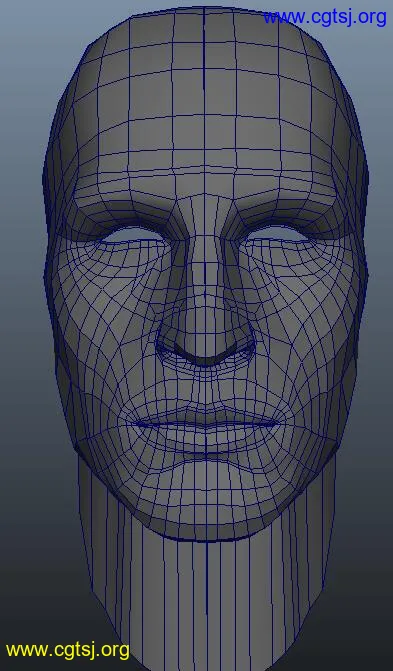Click the blue www.cgtsj.org watermark link
This screenshot has height=671, width=393.
point(325,18)
